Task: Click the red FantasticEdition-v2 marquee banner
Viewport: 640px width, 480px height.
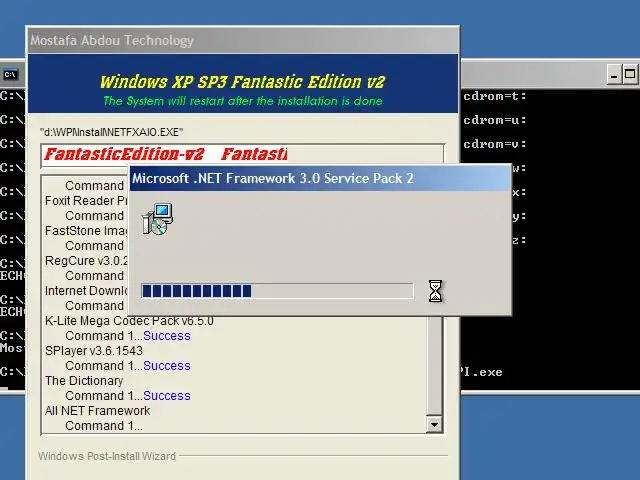Action: (x=165, y=154)
